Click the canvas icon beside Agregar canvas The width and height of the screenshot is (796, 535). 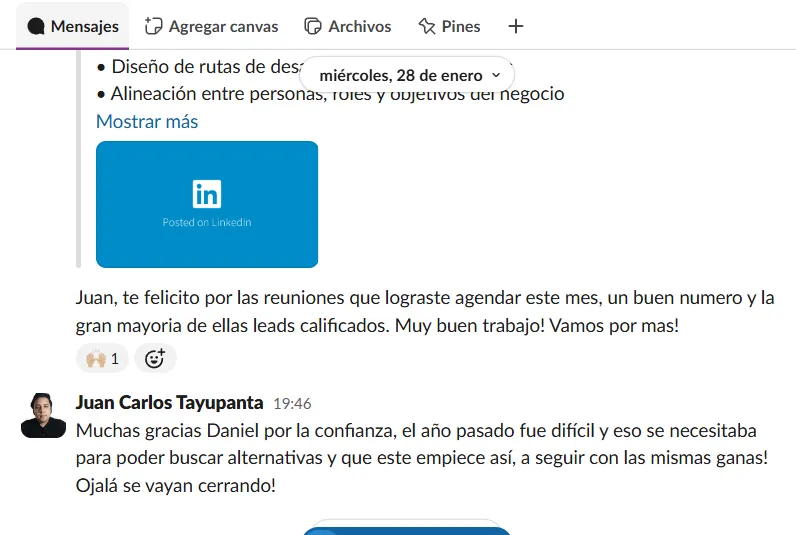click(153, 26)
